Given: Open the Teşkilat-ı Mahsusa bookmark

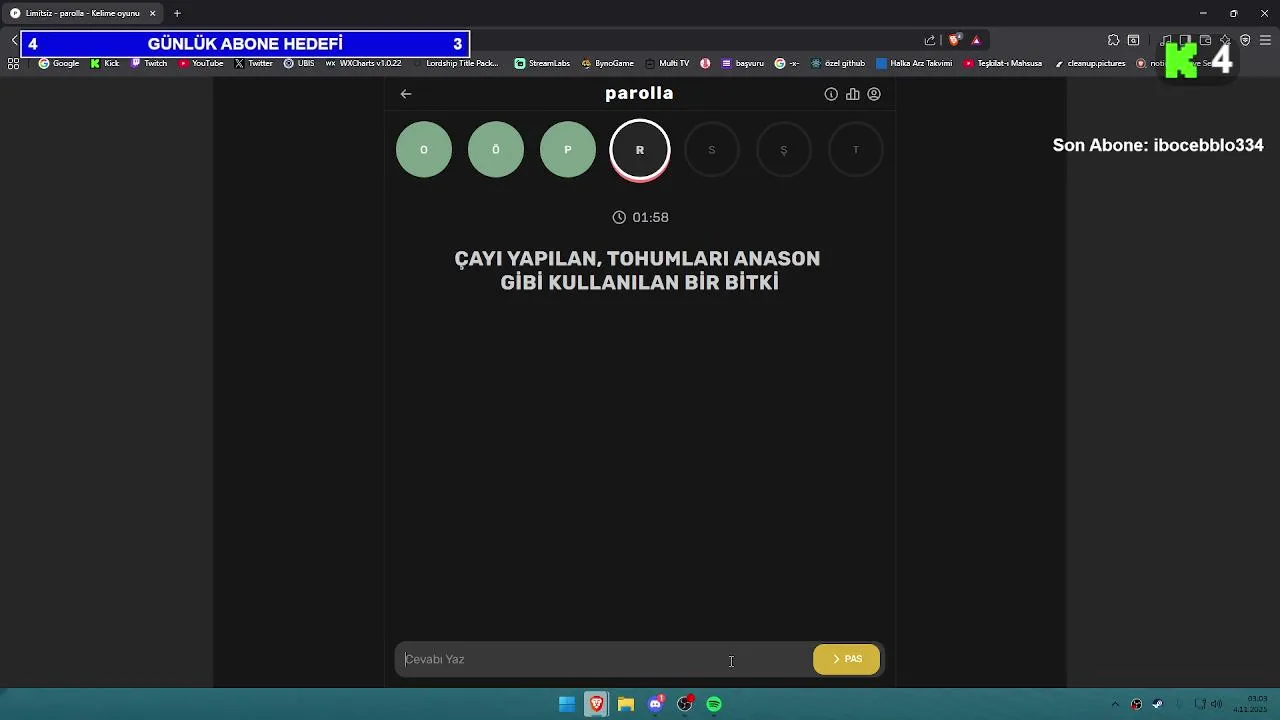Looking at the screenshot, I should (x=1003, y=63).
